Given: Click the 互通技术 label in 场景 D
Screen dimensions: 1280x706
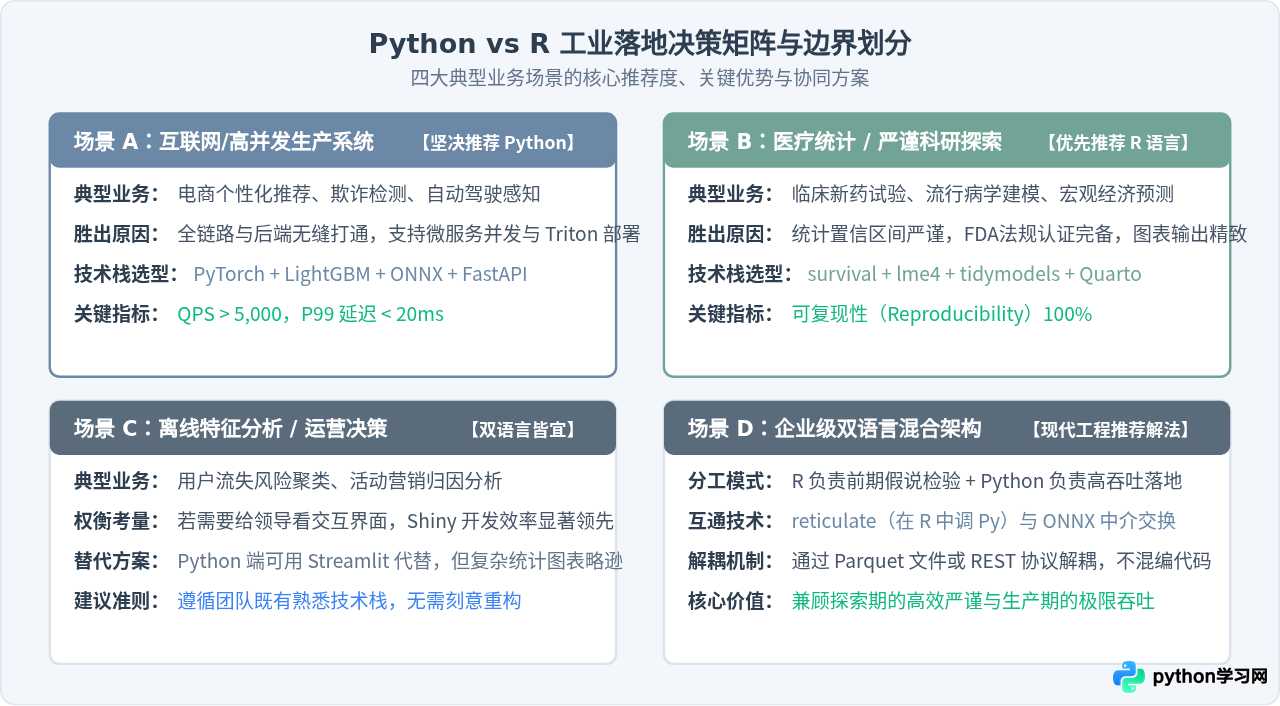Looking at the screenshot, I should point(730,521).
